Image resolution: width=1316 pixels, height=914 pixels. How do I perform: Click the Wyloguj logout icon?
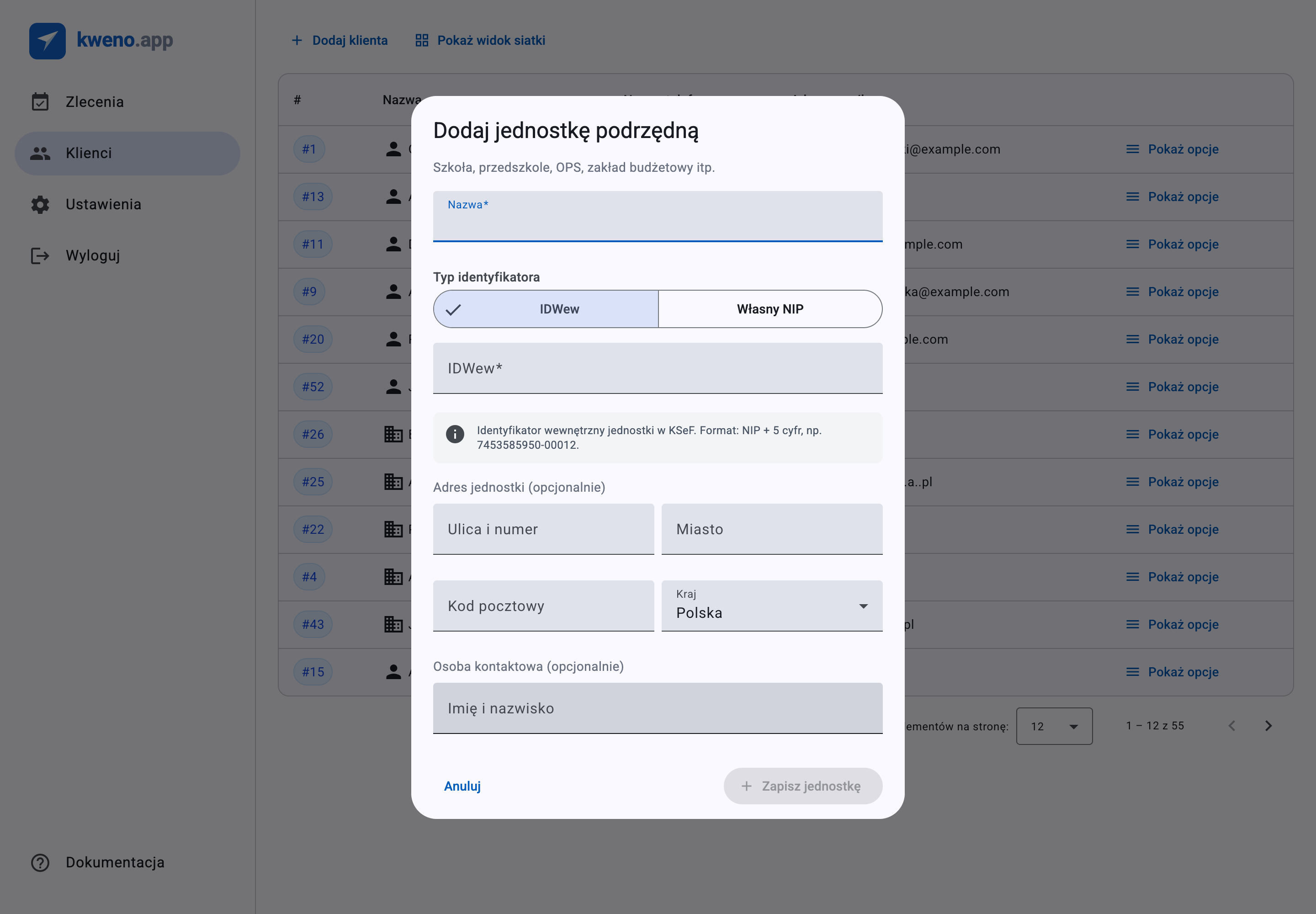pyautogui.click(x=40, y=255)
